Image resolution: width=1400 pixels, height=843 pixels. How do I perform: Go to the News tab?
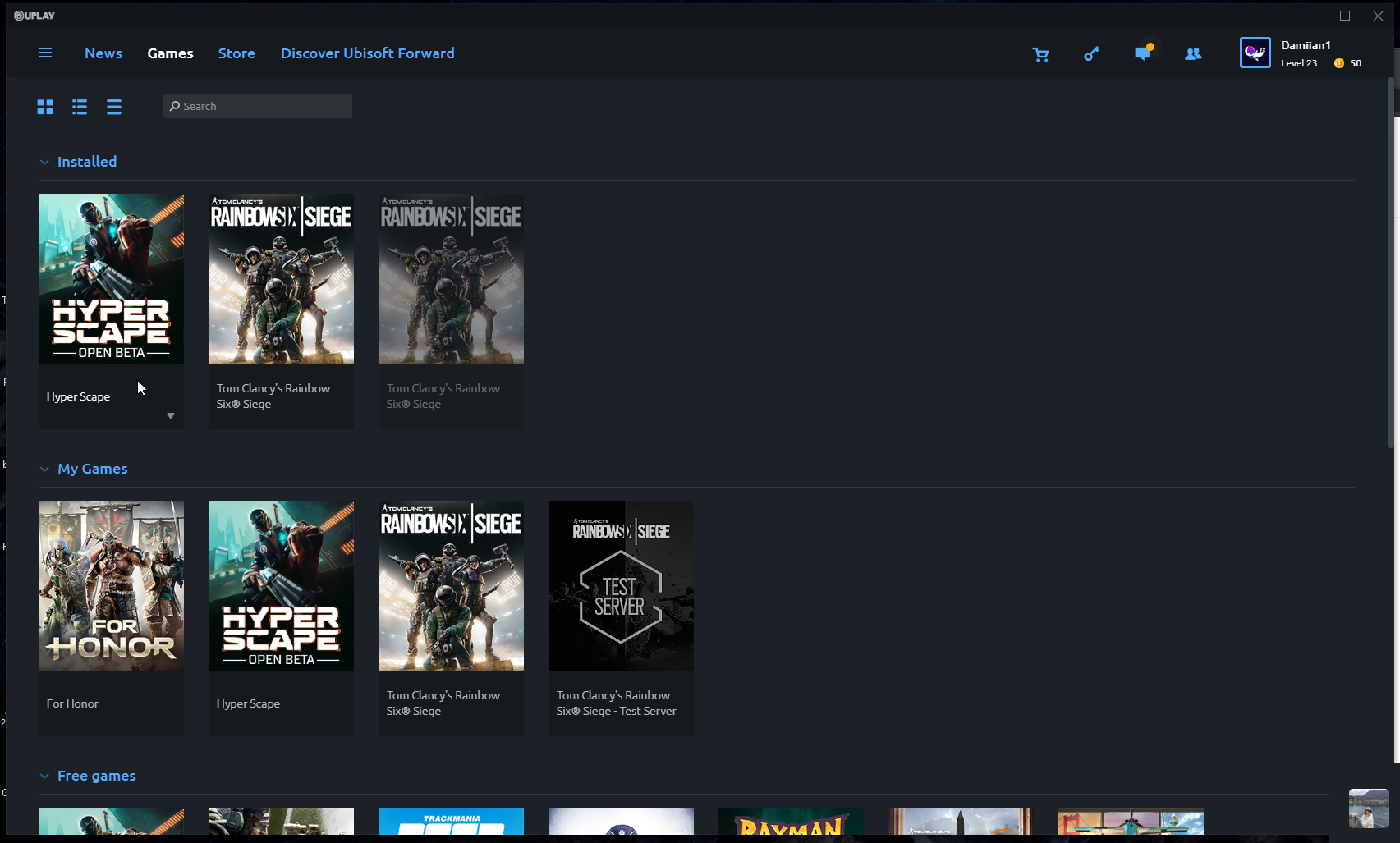(103, 53)
